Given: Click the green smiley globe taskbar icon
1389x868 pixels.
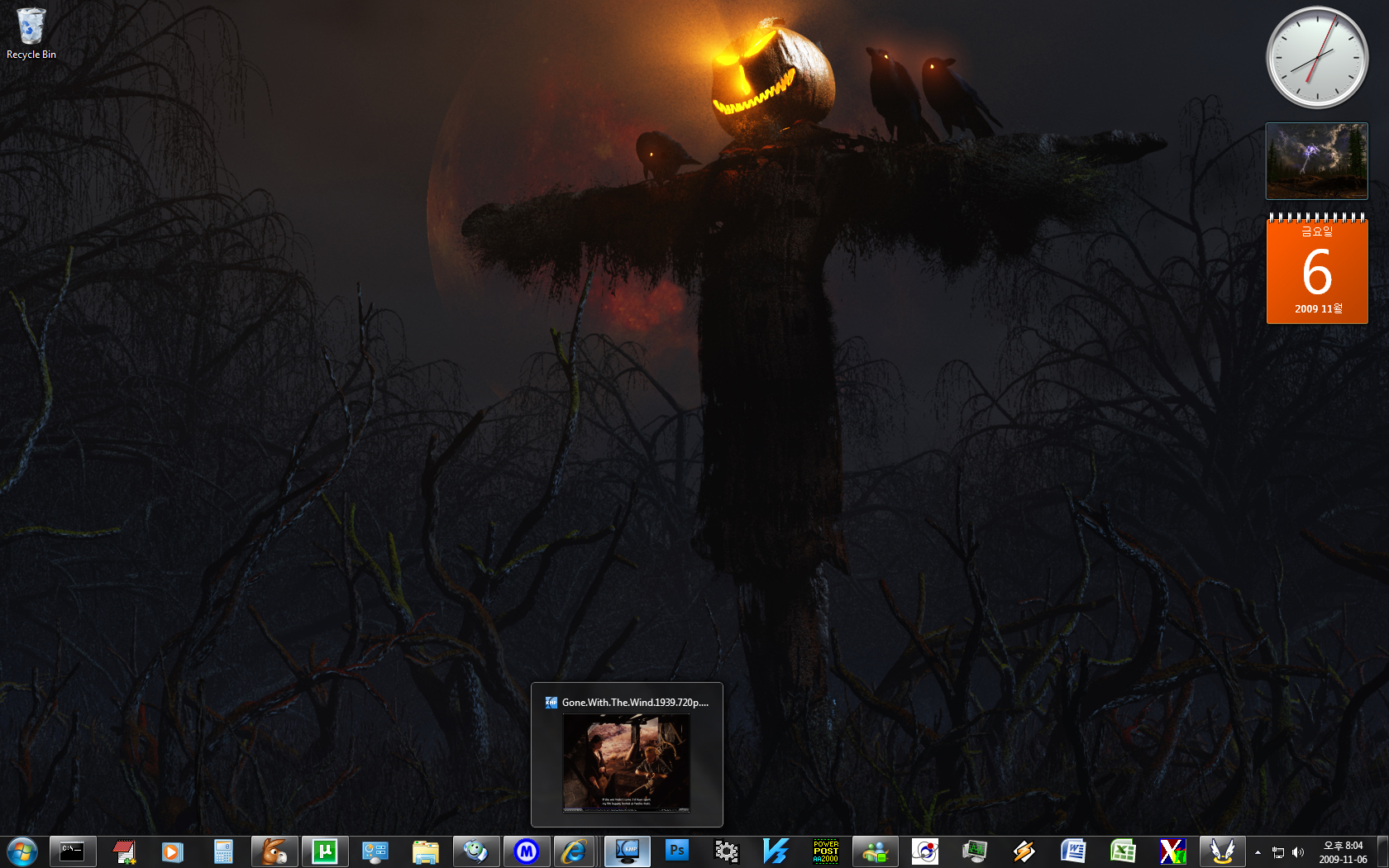Looking at the screenshot, I should (476, 851).
